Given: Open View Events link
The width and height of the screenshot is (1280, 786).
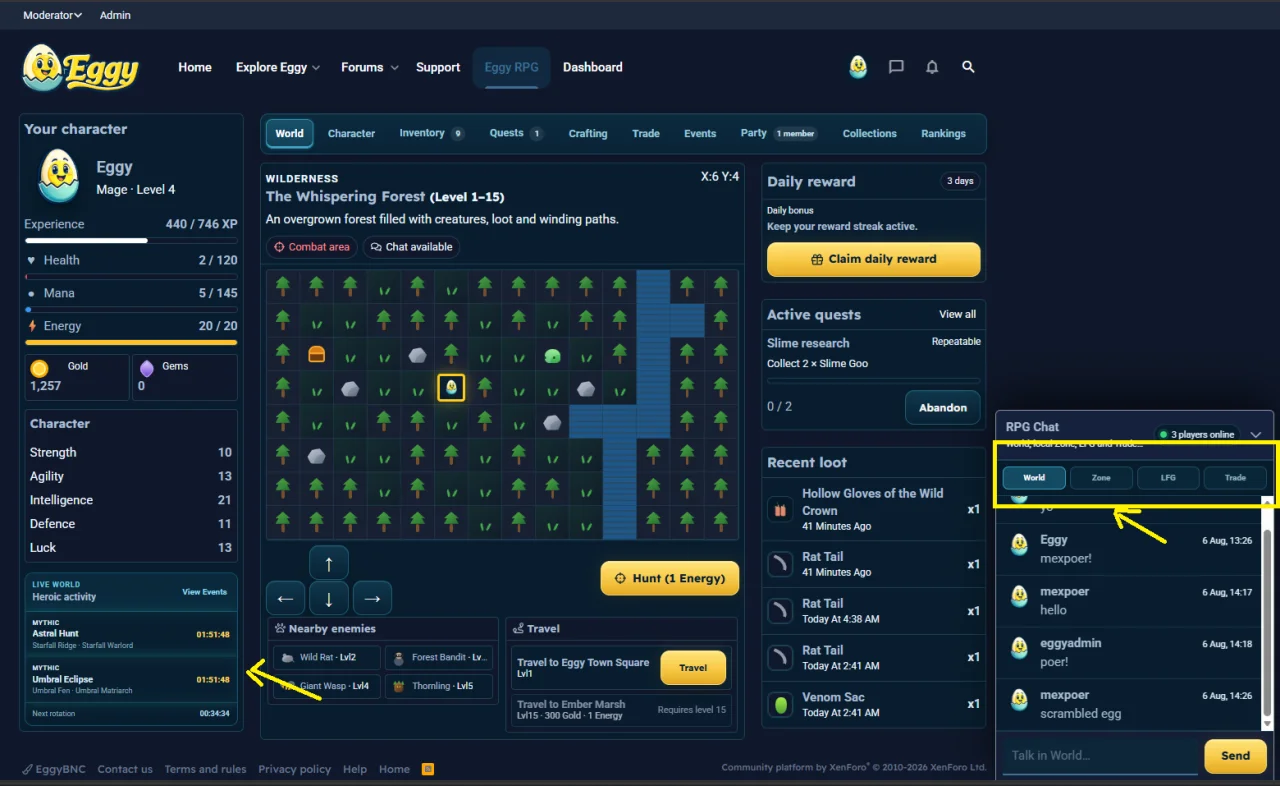Looking at the screenshot, I should [204, 592].
